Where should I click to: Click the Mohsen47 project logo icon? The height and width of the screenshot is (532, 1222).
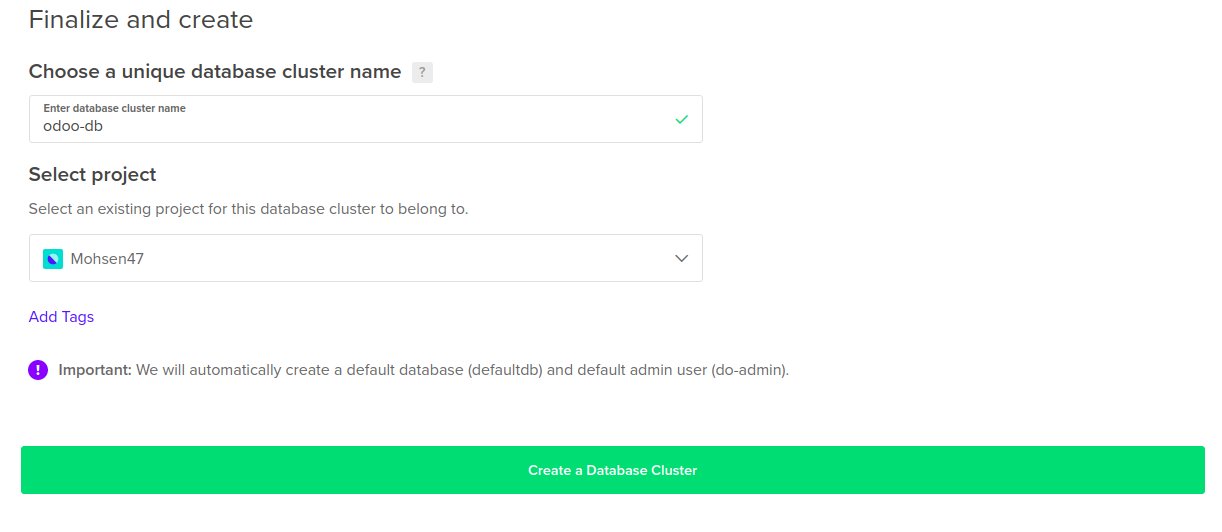(53, 259)
